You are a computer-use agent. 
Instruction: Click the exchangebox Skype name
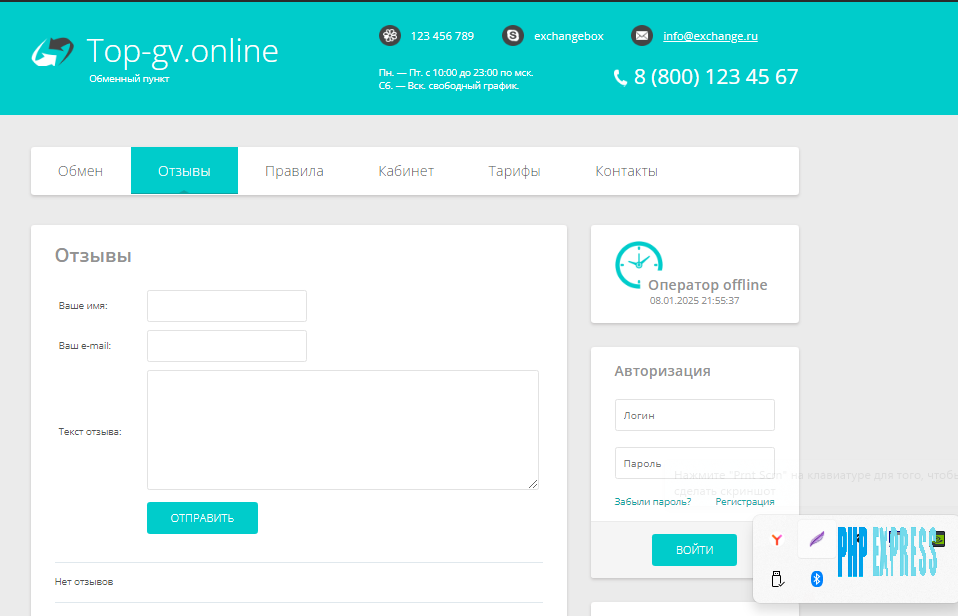pos(569,36)
